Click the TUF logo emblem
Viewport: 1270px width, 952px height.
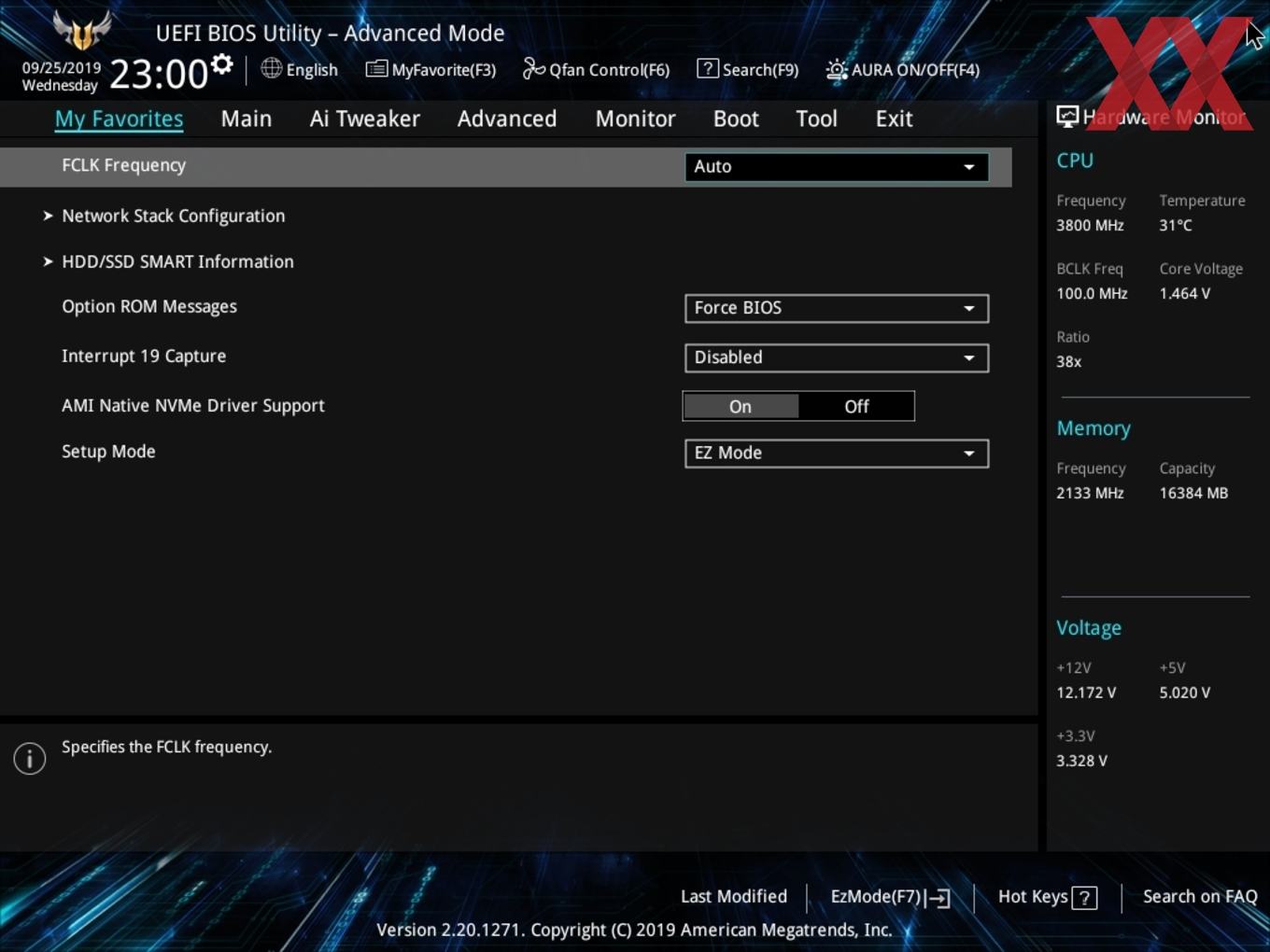(x=82, y=31)
